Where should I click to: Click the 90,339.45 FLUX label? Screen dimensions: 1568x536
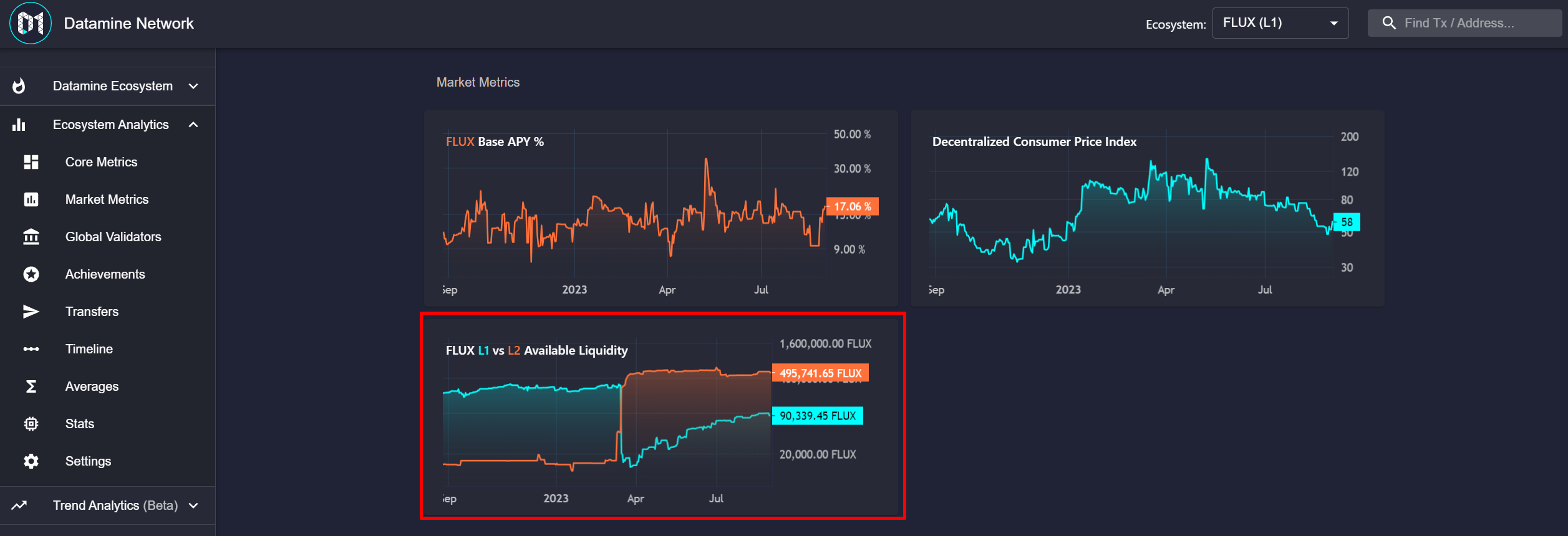(818, 416)
